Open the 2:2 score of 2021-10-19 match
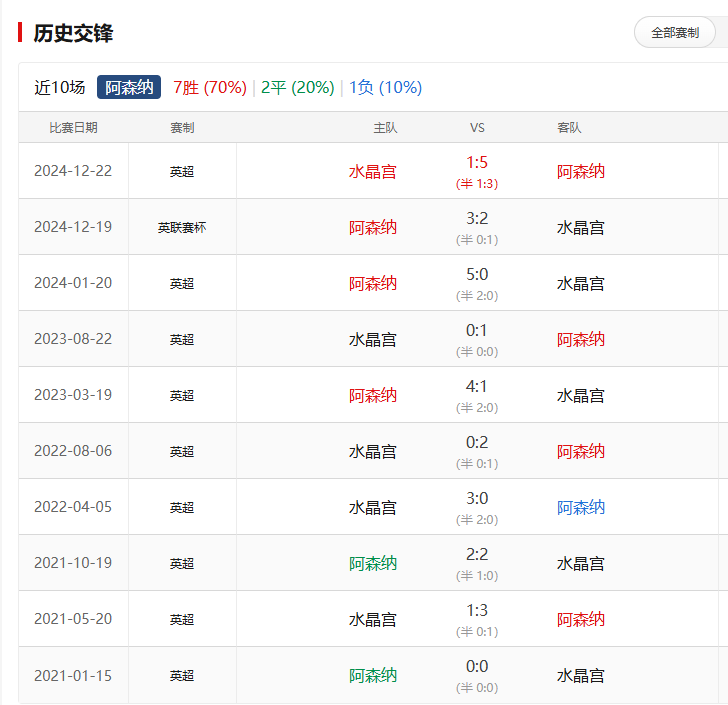The width and height of the screenshot is (728, 705). pos(477,555)
